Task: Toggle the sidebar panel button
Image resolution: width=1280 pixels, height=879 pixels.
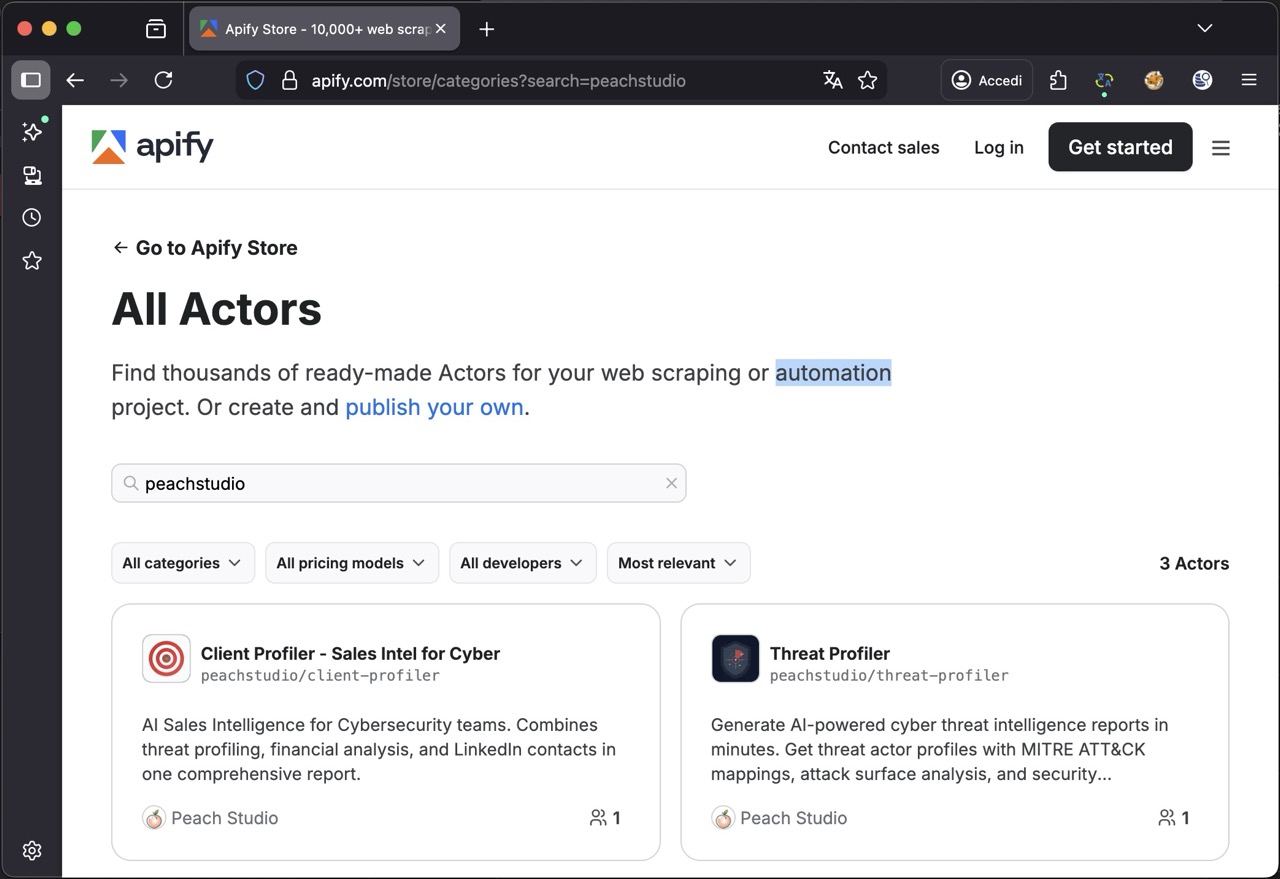Action: click(31, 80)
